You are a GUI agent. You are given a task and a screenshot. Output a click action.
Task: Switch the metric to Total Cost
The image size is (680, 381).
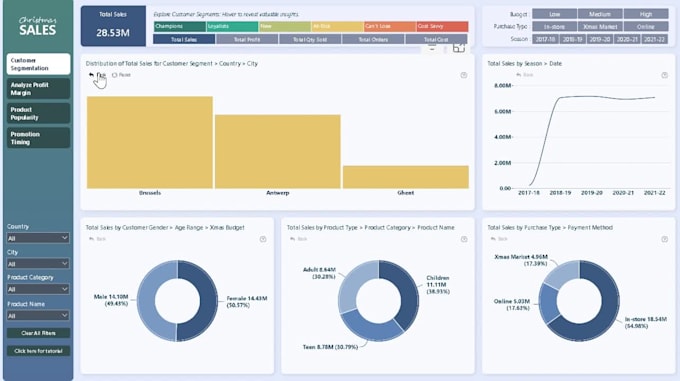[436, 39]
